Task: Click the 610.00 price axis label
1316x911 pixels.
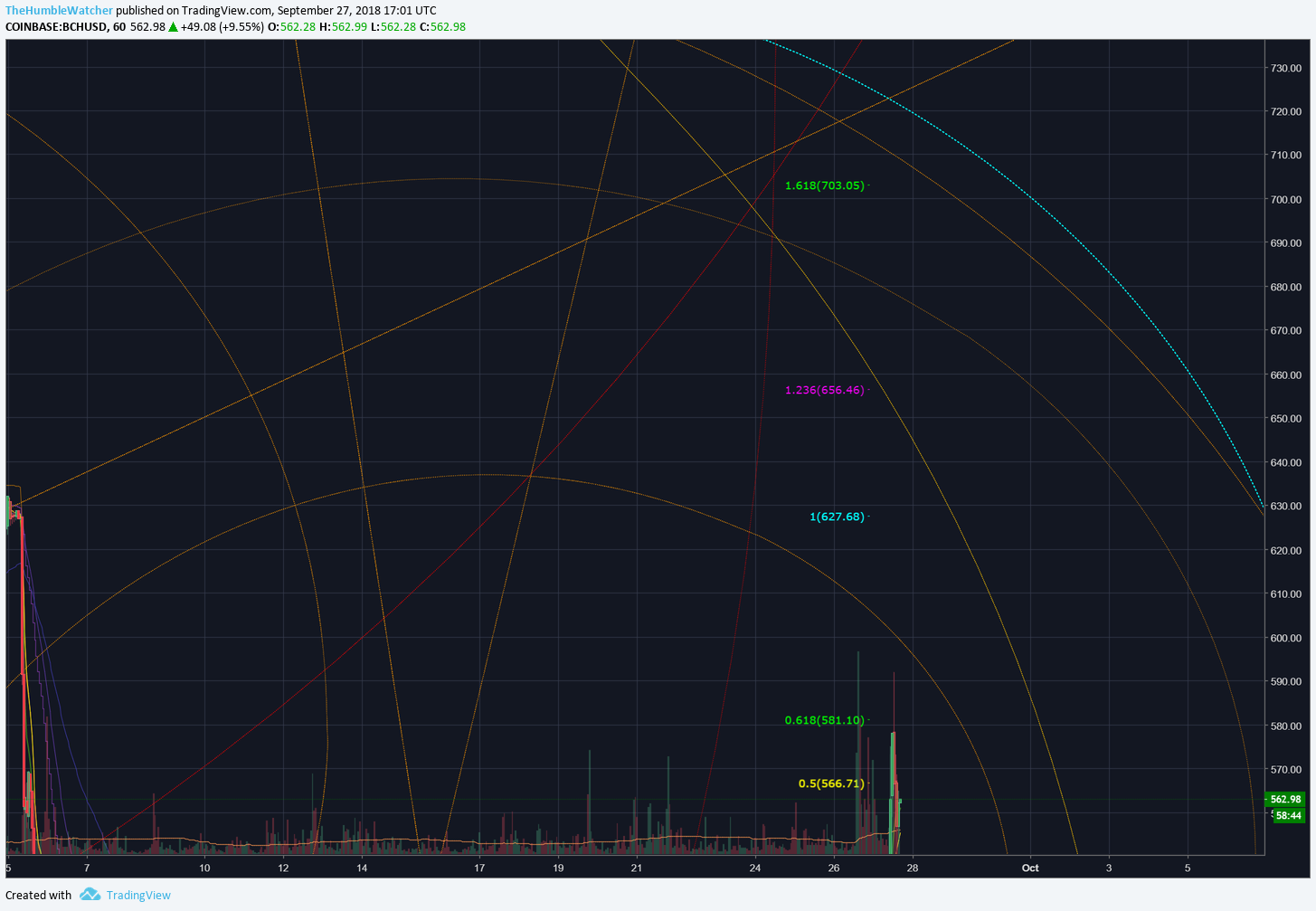Action: click(x=1286, y=594)
